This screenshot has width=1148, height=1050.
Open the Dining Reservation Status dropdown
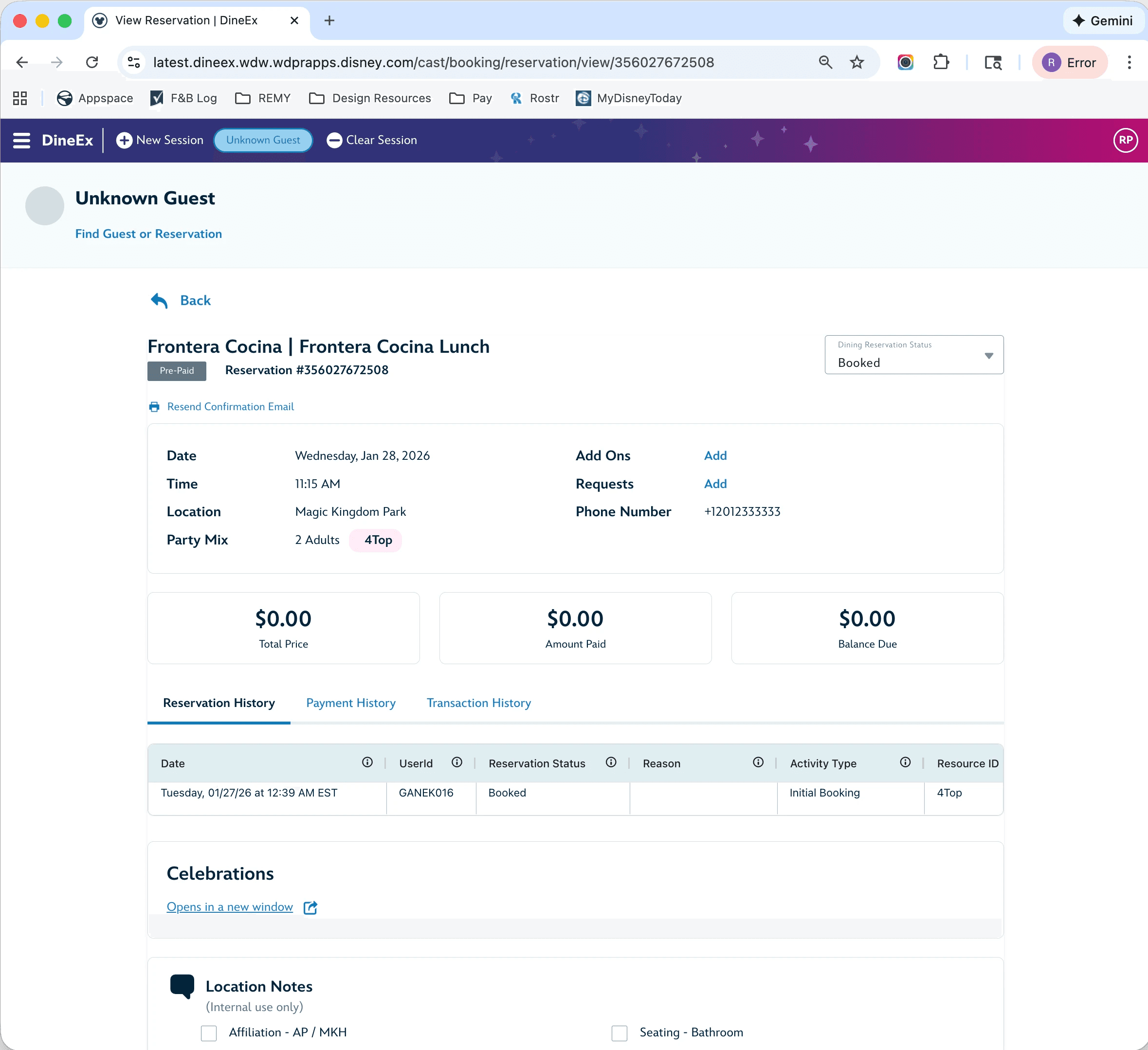pos(989,355)
